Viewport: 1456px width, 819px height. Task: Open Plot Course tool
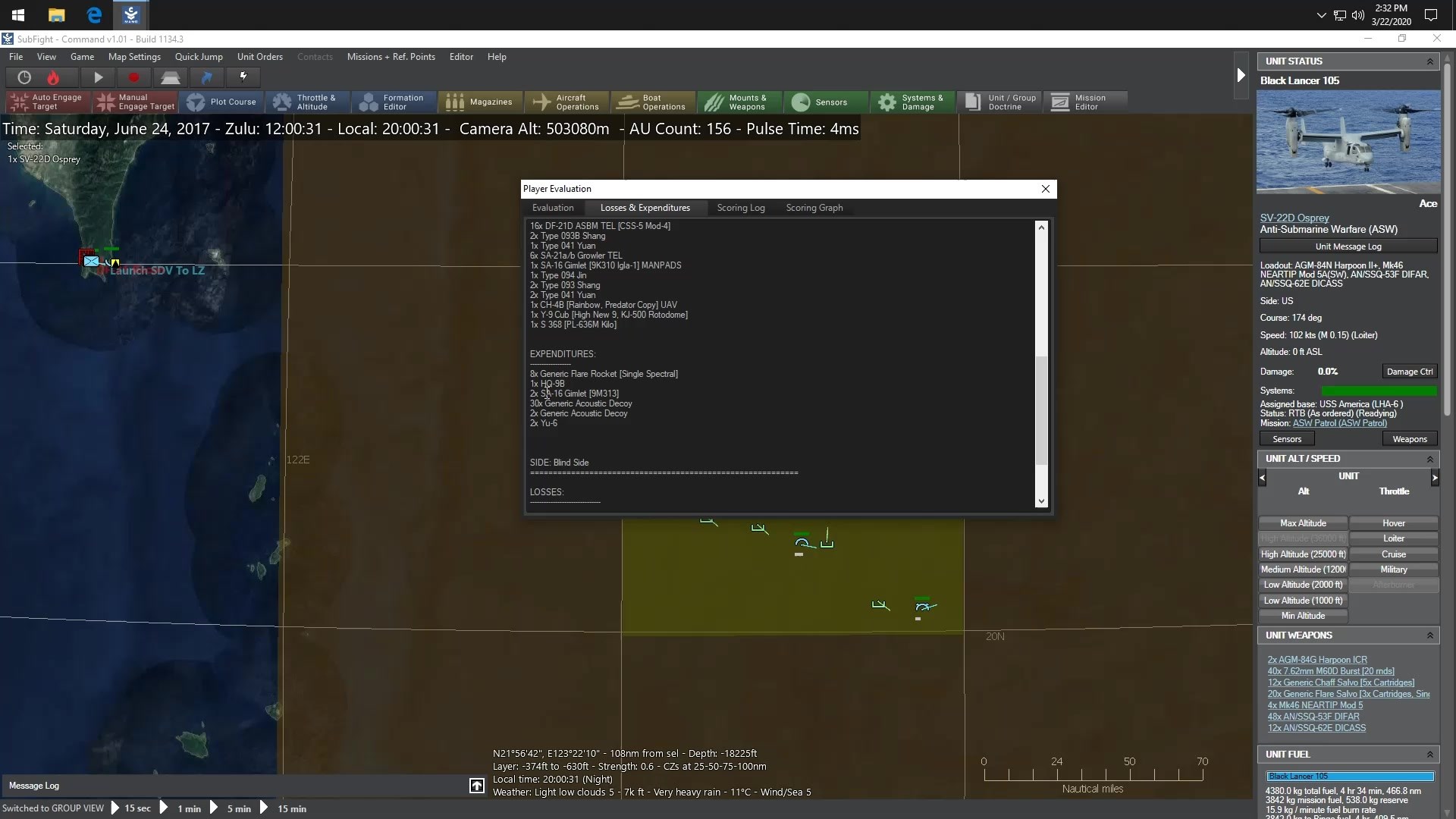point(222,102)
